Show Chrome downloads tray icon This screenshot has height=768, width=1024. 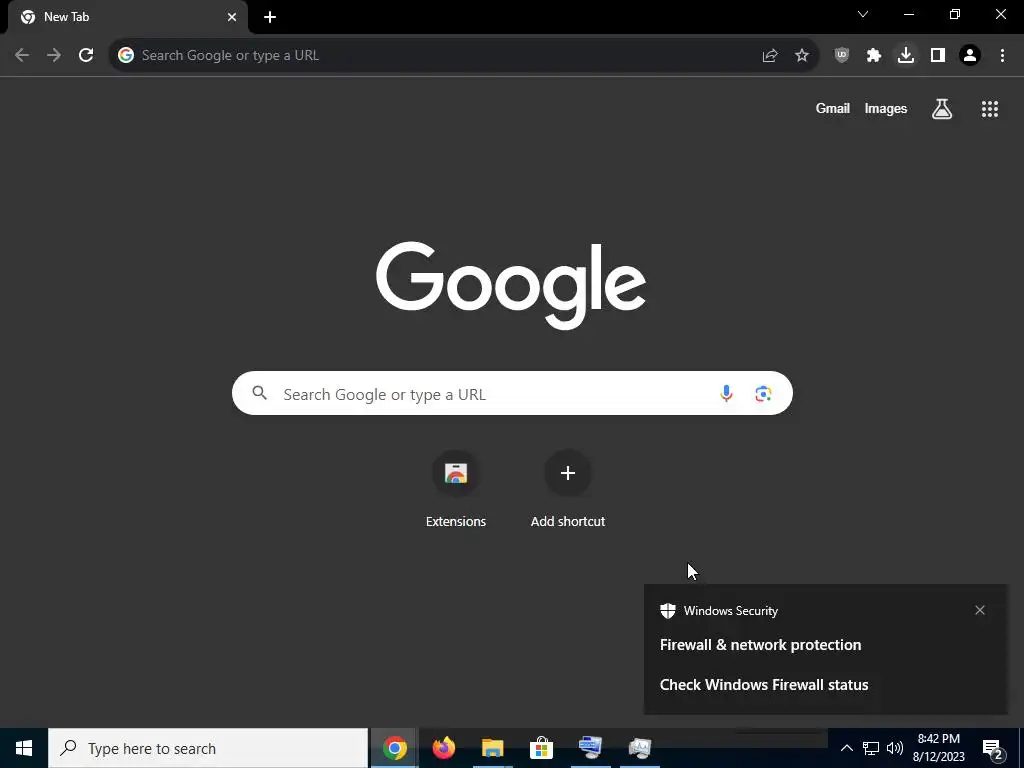pyautogui.click(x=906, y=56)
